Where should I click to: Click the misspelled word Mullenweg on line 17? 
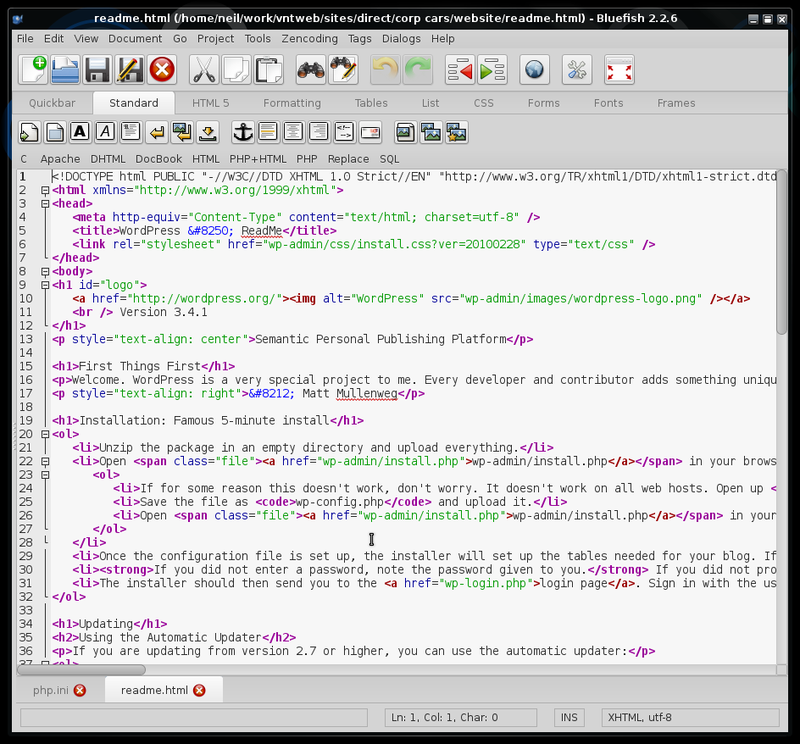[x=366, y=394]
